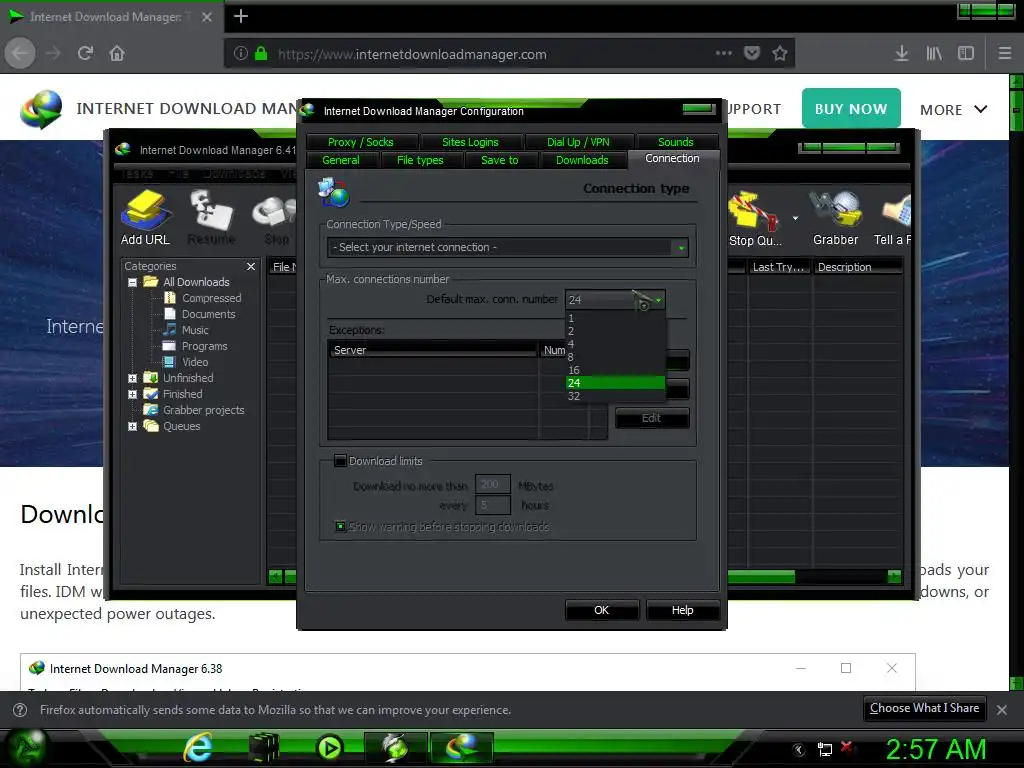Expand the Unfinished category
Viewport: 1024px width, 768px height.
[133, 378]
